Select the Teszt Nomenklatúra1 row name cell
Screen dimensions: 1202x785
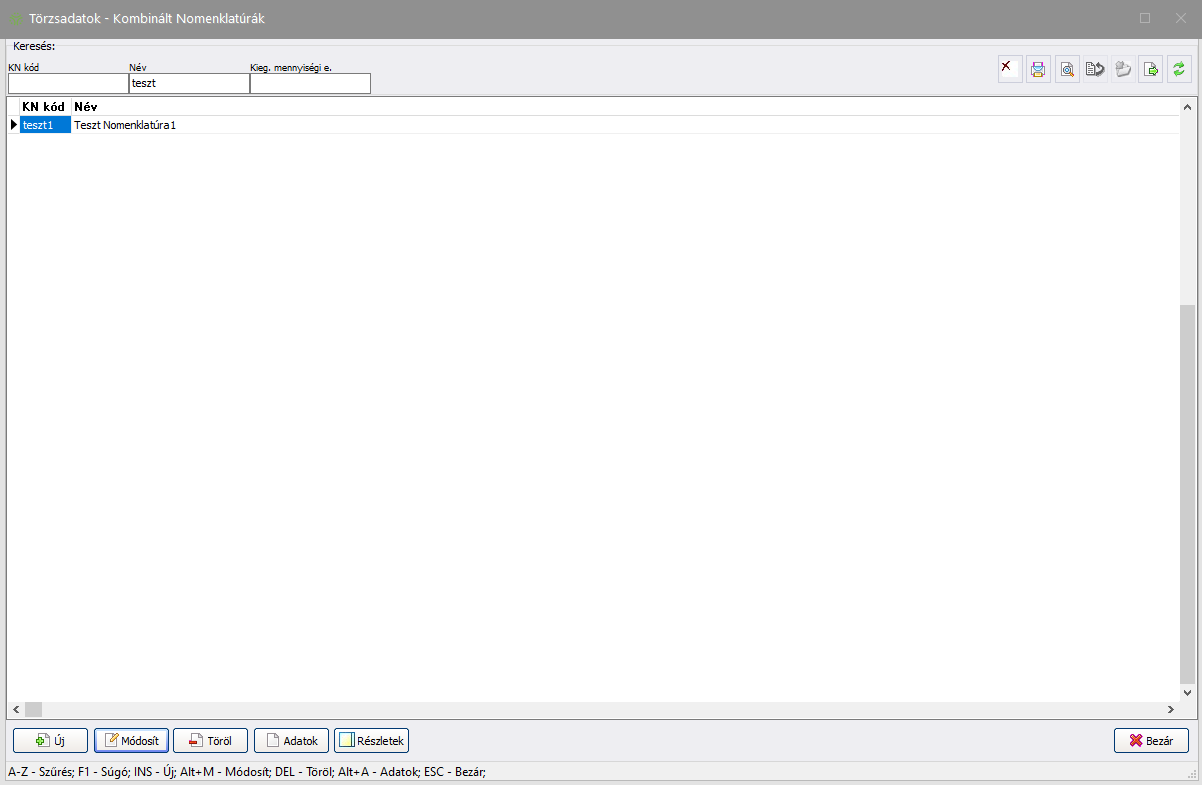coord(125,125)
